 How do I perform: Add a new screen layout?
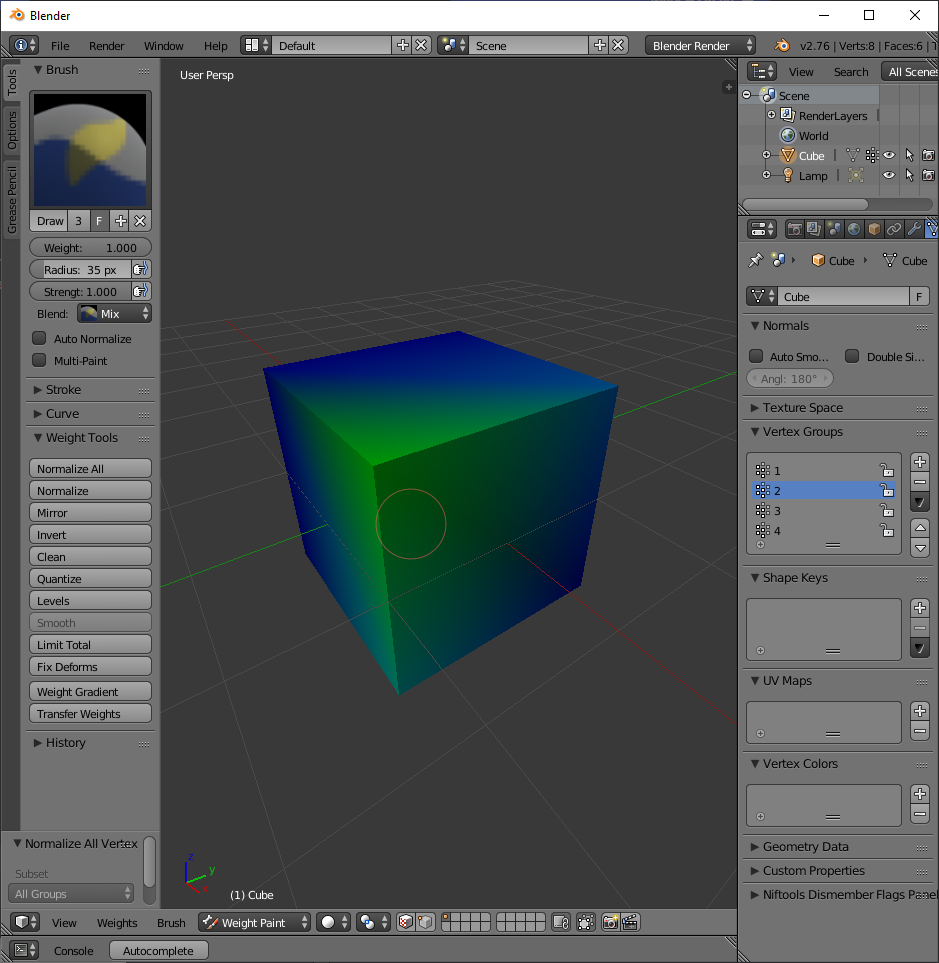tap(403, 45)
